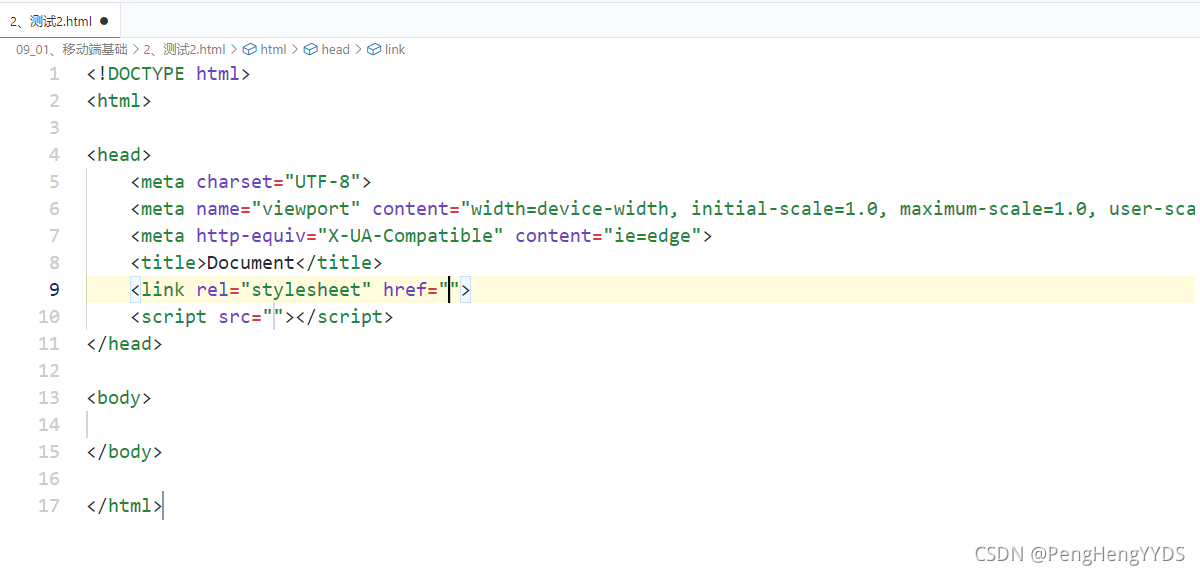Open the 09_01、移动端基础 breadcrumb folder
The height and width of the screenshot is (575, 1200).
72,49
